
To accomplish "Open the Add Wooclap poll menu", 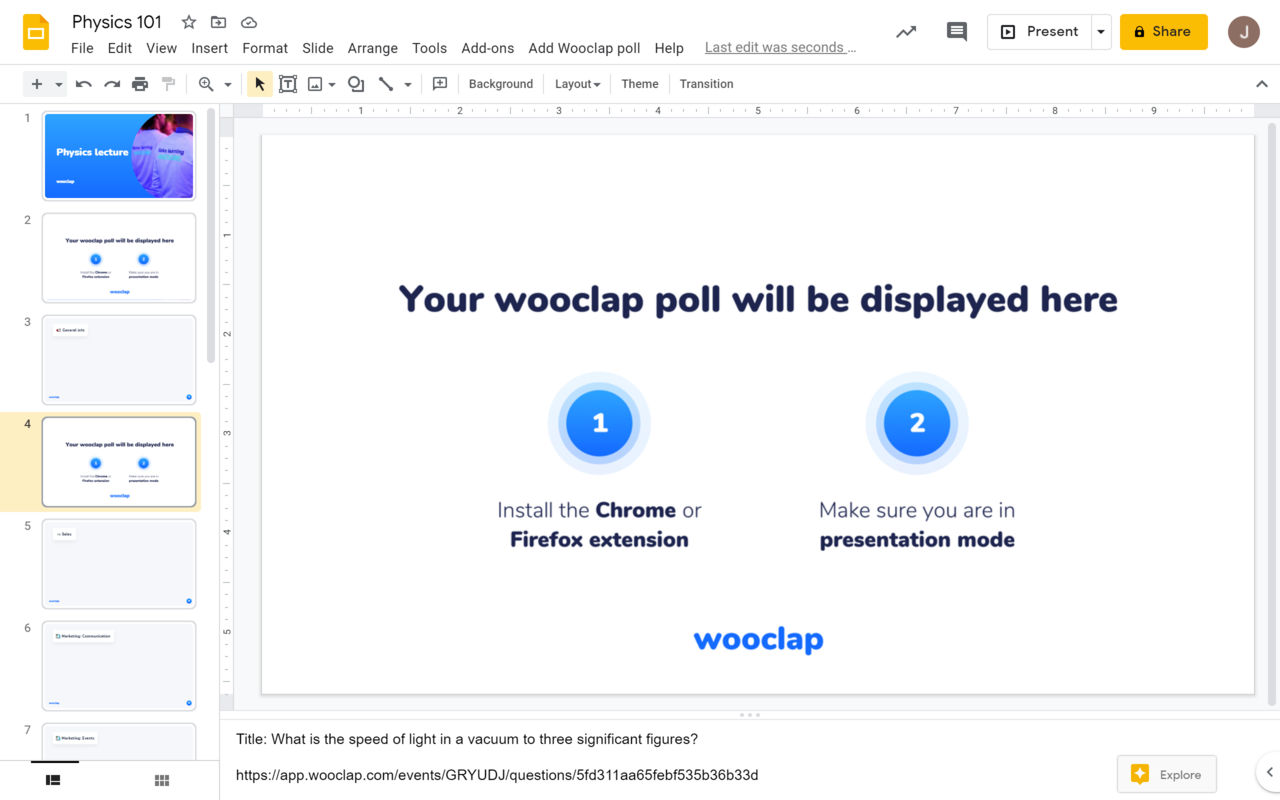I will pyautogui.click(x=584, y=47).
